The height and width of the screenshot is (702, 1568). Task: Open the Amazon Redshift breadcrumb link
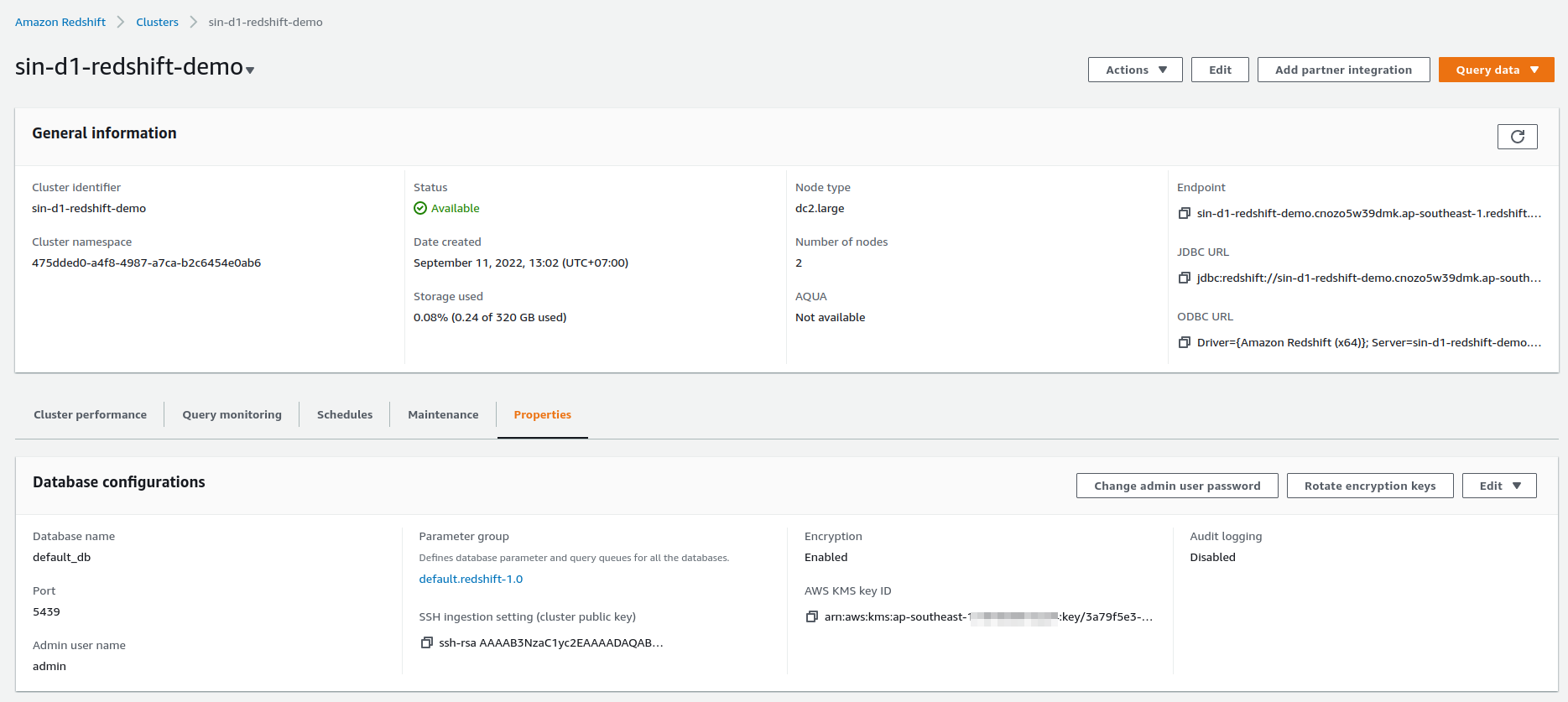pos(60,22)
